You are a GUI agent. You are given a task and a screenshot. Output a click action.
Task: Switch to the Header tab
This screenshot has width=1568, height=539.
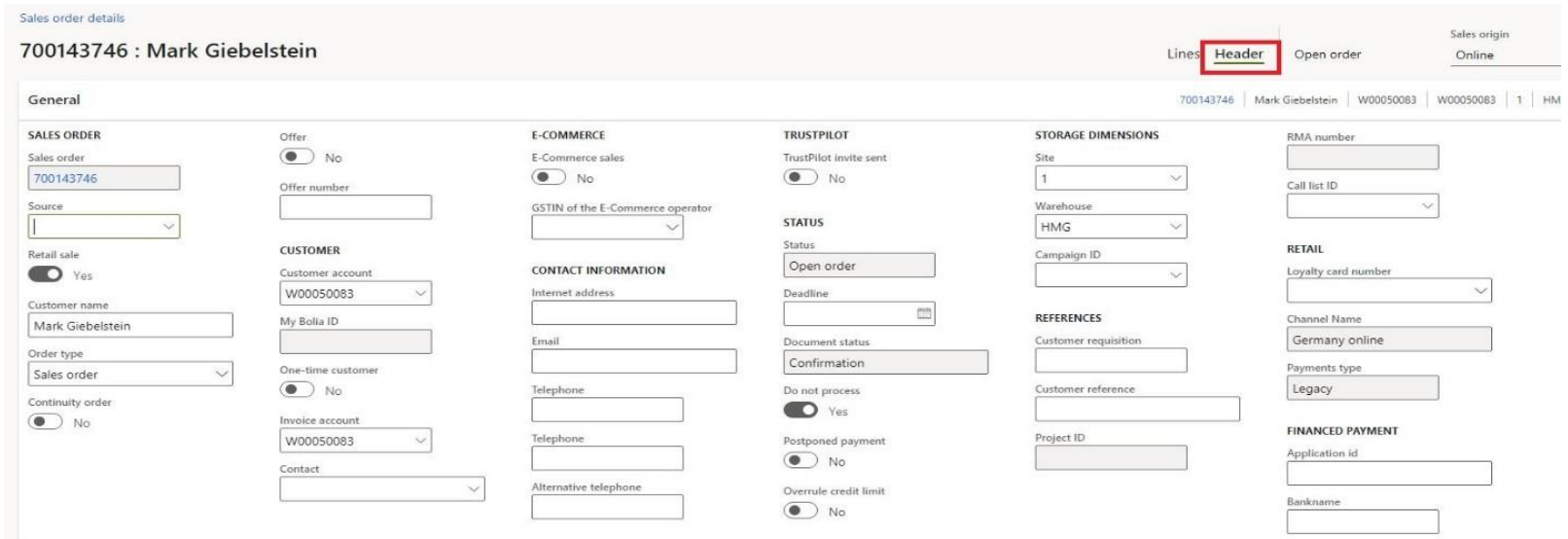(1238, 54)
